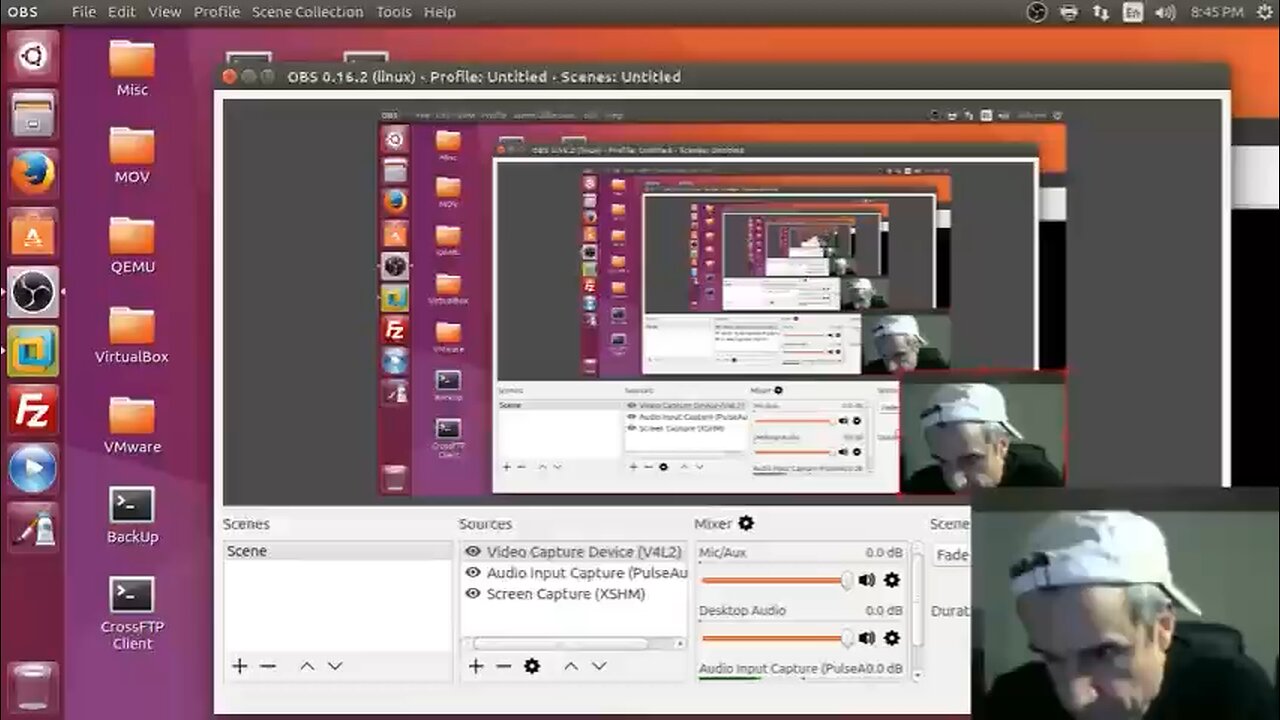Open the session gear menu in top panel
This screenshot has height=720, width=1280.
click(1265, 12)
